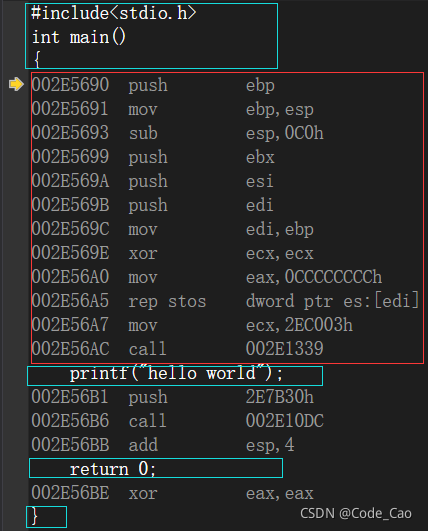Select the rep stos dword ptr line
Screen dimensions: 428x531
225,301
